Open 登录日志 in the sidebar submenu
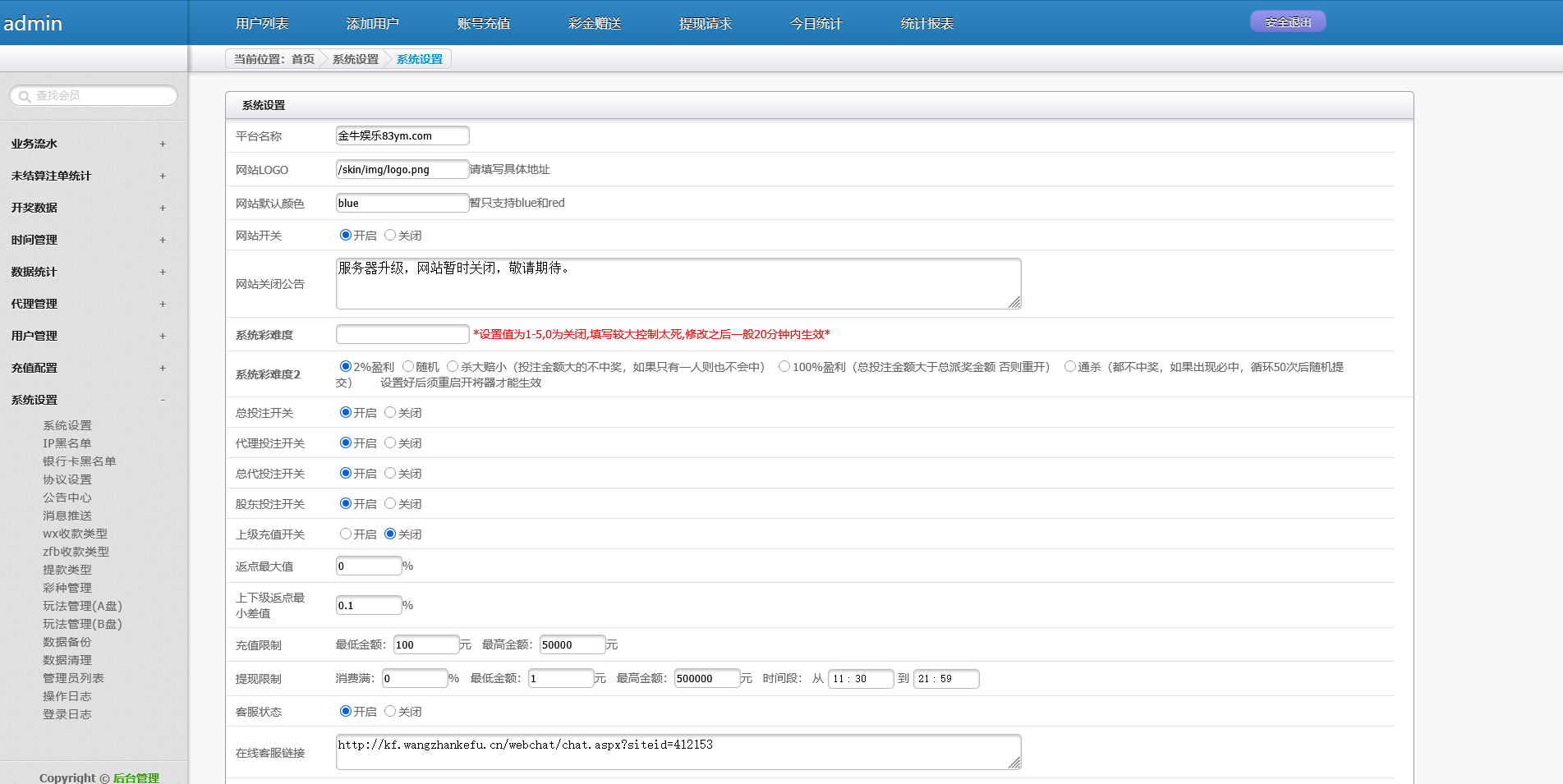Screen dimensions: 1563x784 click(x=67, y=714)
